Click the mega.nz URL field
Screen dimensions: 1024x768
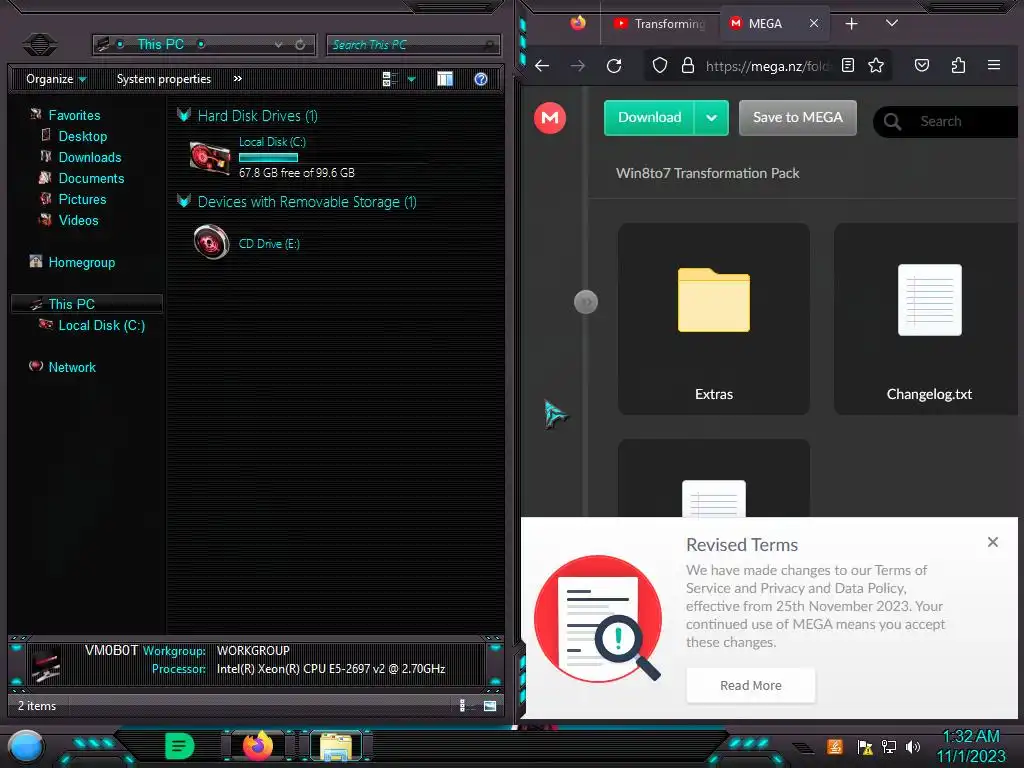click(x=767, y=65)
